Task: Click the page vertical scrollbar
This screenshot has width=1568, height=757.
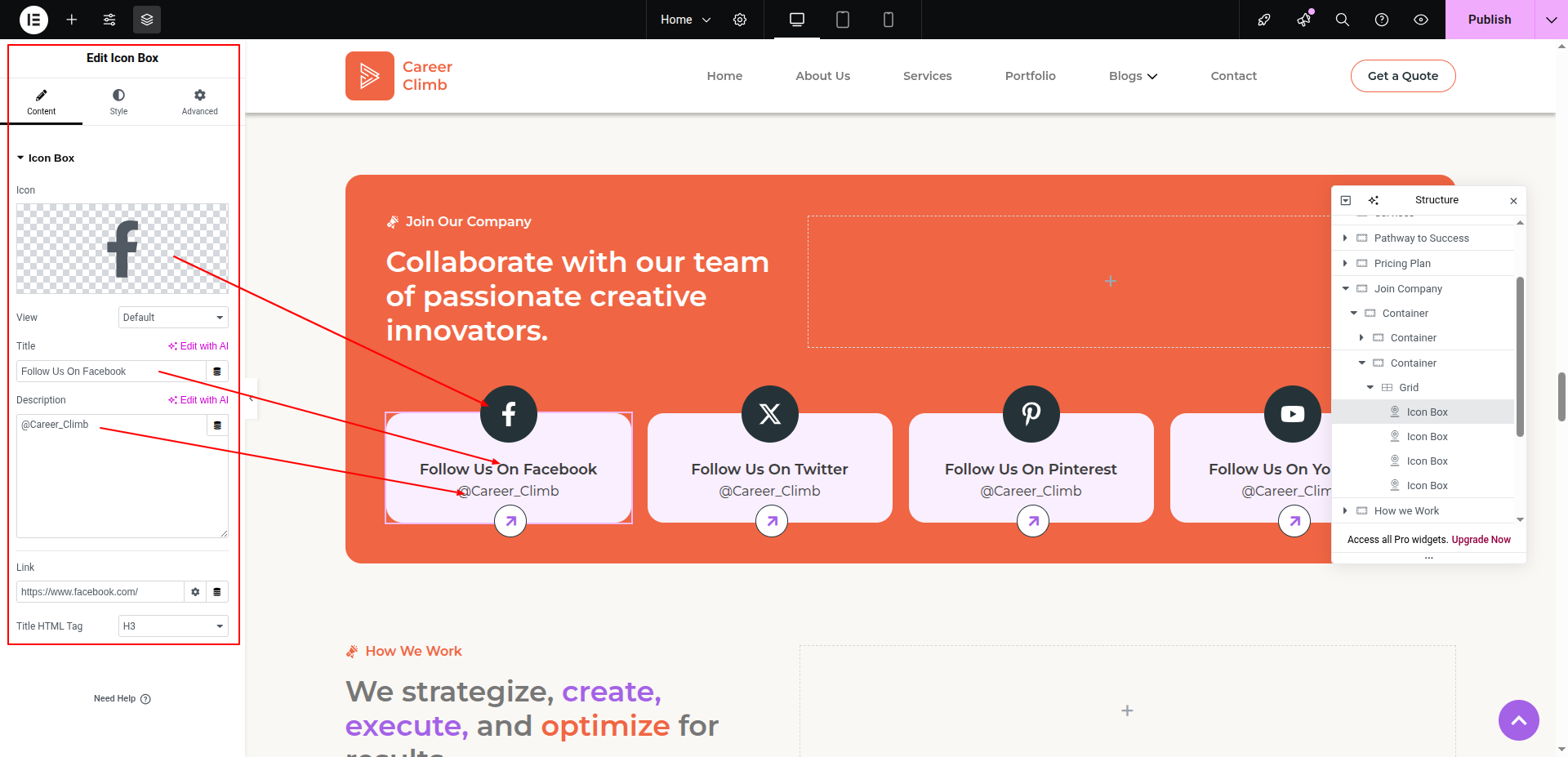Action: 1561,396
